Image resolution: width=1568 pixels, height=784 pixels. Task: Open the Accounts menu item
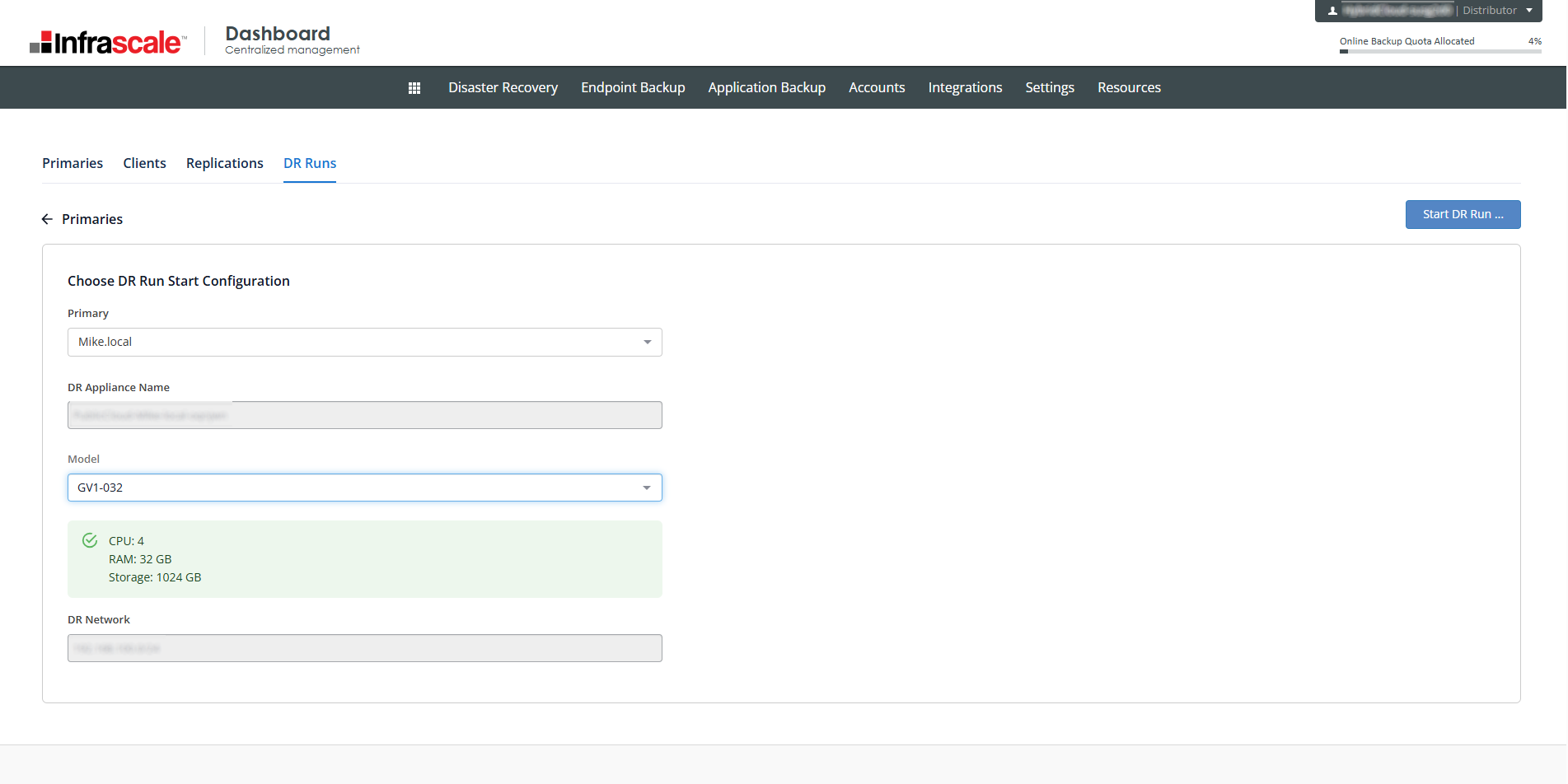coord(877,88)
